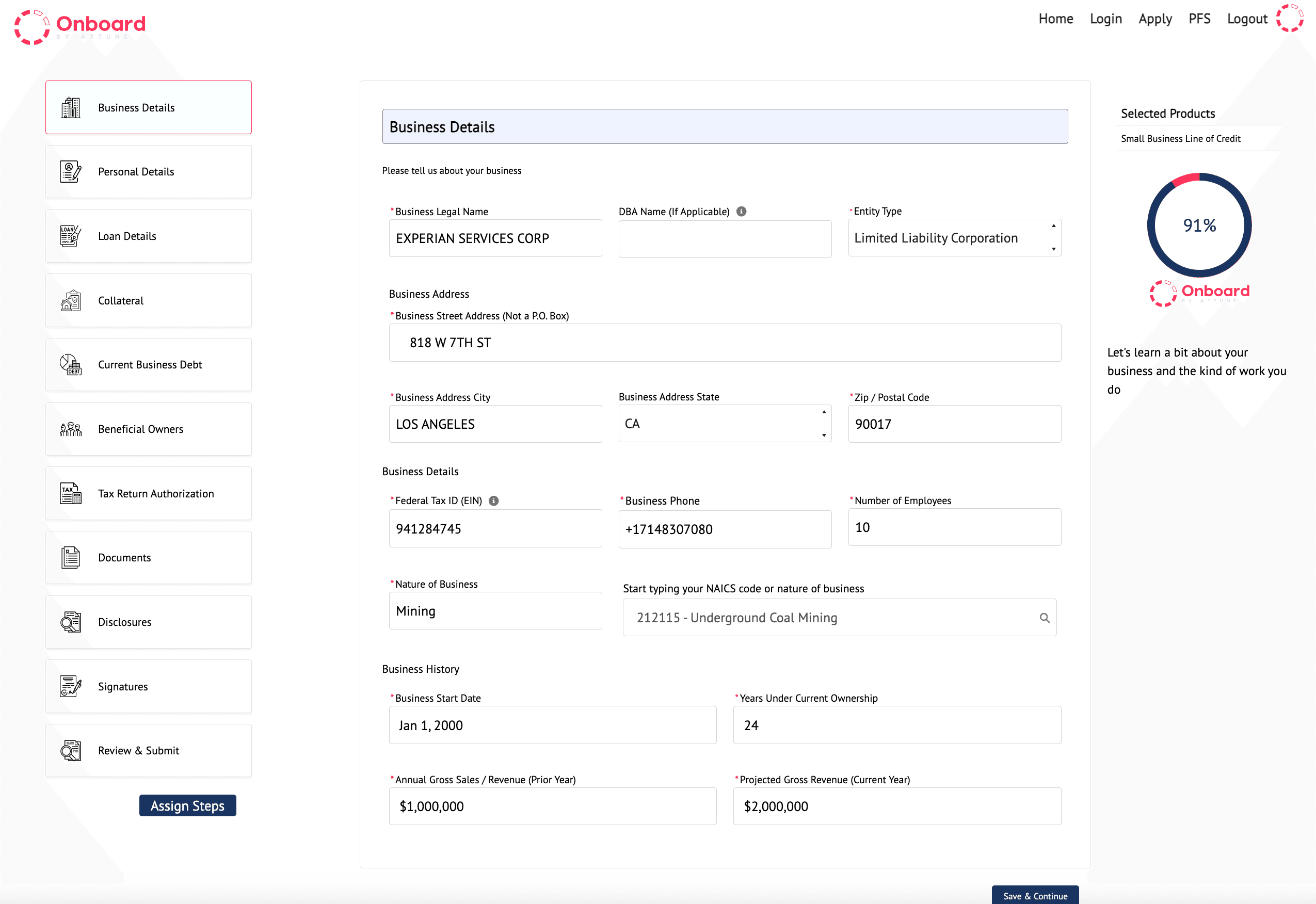Click the Tax Return Authorization icon
This screenshot has height=904, width=1316.
[71, 493]
